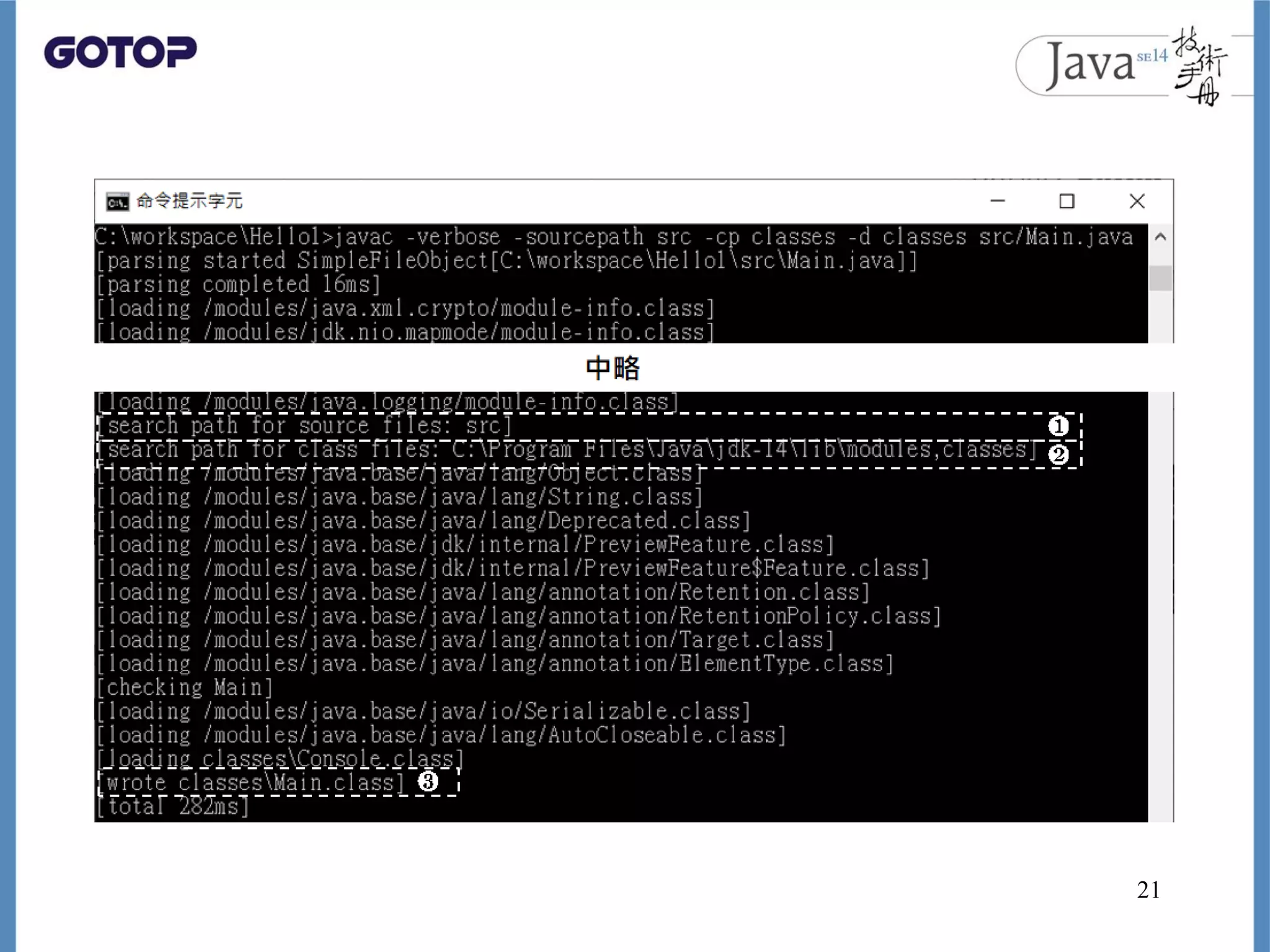
Task: Click the GOTOP logo
Action: pyautogui.click(x=120, y=52)
